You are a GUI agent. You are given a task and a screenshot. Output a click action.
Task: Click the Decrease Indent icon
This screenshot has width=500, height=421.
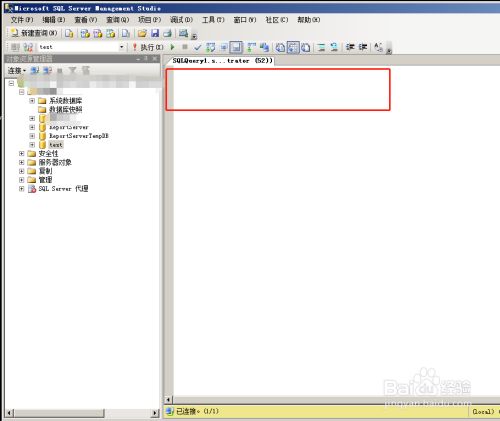pos(350,47)
